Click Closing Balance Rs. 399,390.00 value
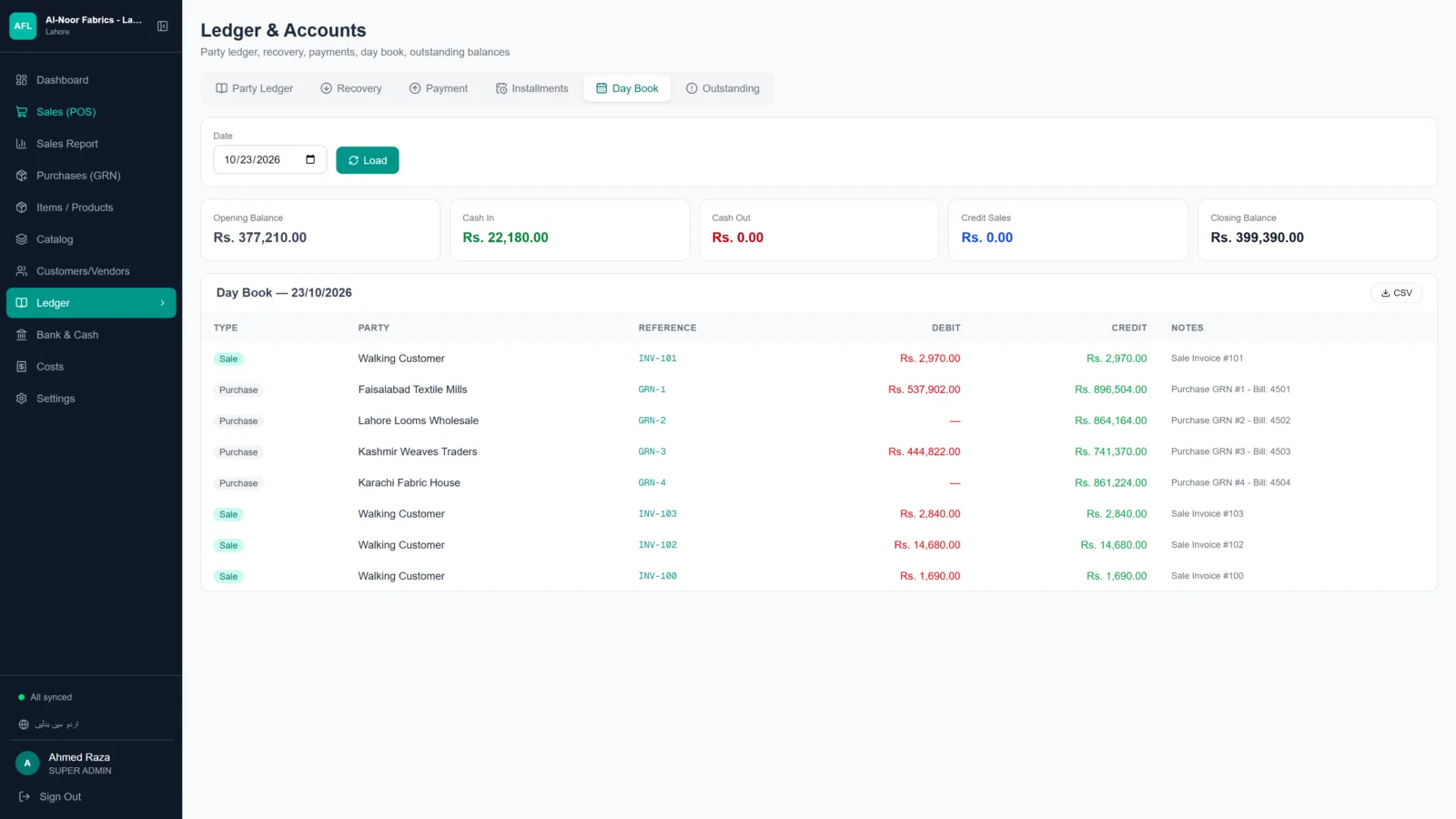This screenshot has height=819, width=1456. coord(1258,238)
